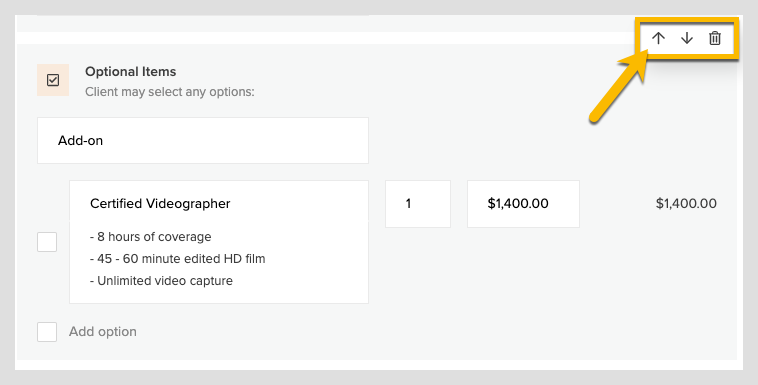This screenshot has width=758, height=385.
Task: Click the 'Optional Items' heading
Action: pyautogui.click(x=131, y=72)
